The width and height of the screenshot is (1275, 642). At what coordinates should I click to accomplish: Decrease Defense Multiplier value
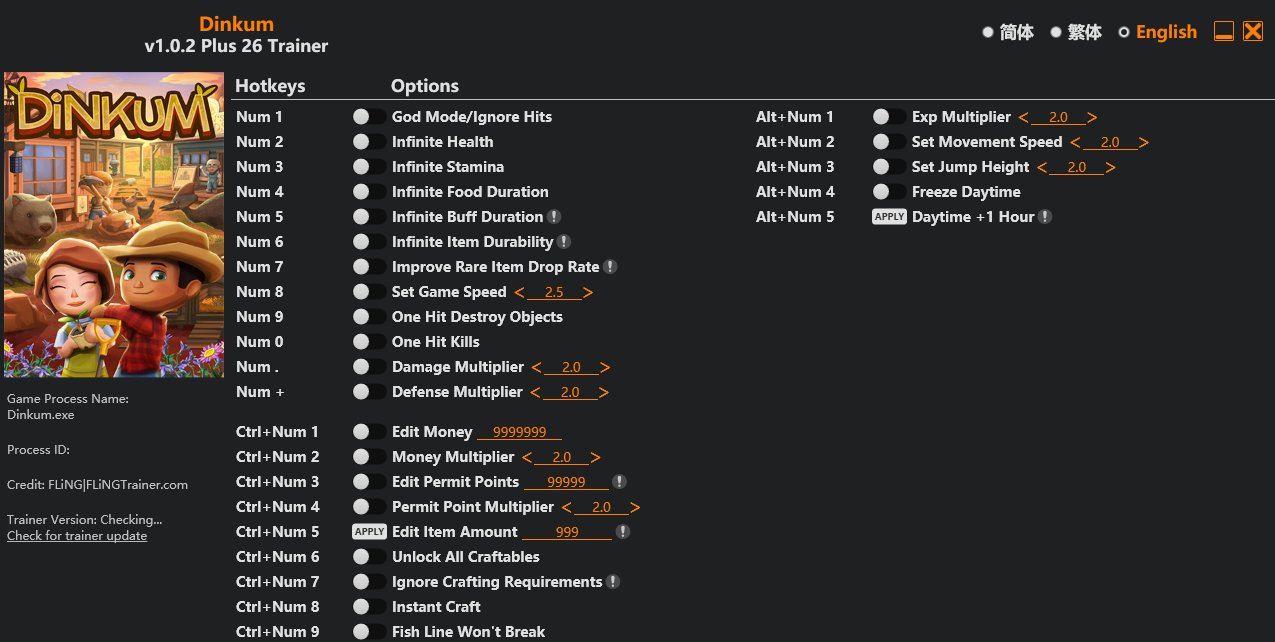point(535,393)
